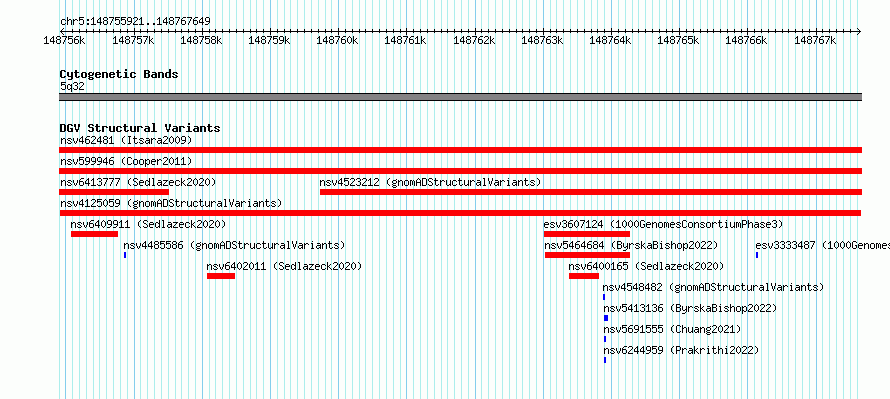890x399 pixels.
Task: Click the 'nsv5691555 (Chuang2021)' label text
Action: click(x=673, y=329)
